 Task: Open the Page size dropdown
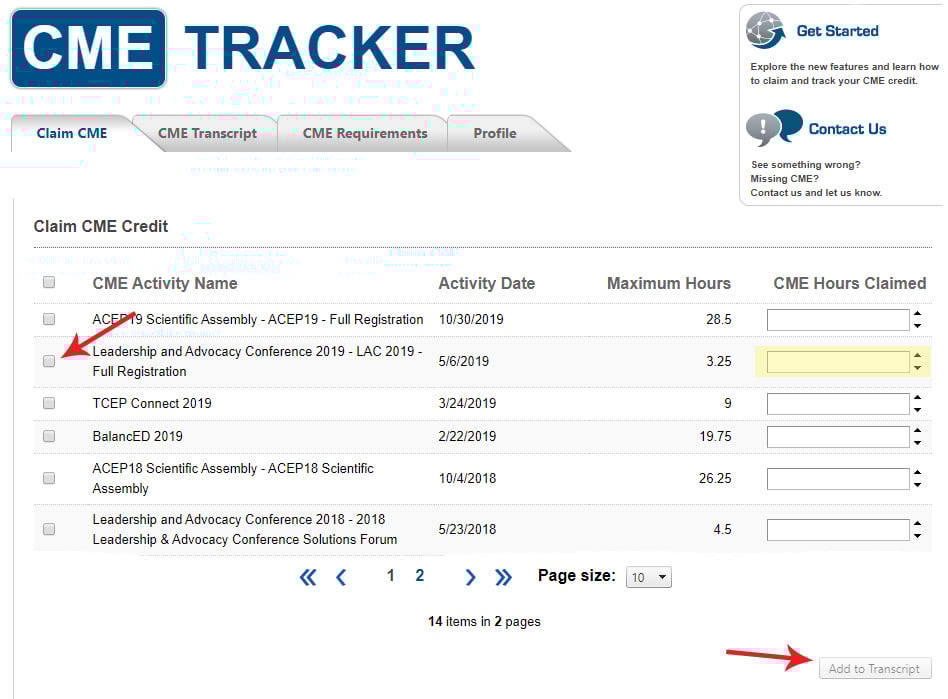[648, 578]
